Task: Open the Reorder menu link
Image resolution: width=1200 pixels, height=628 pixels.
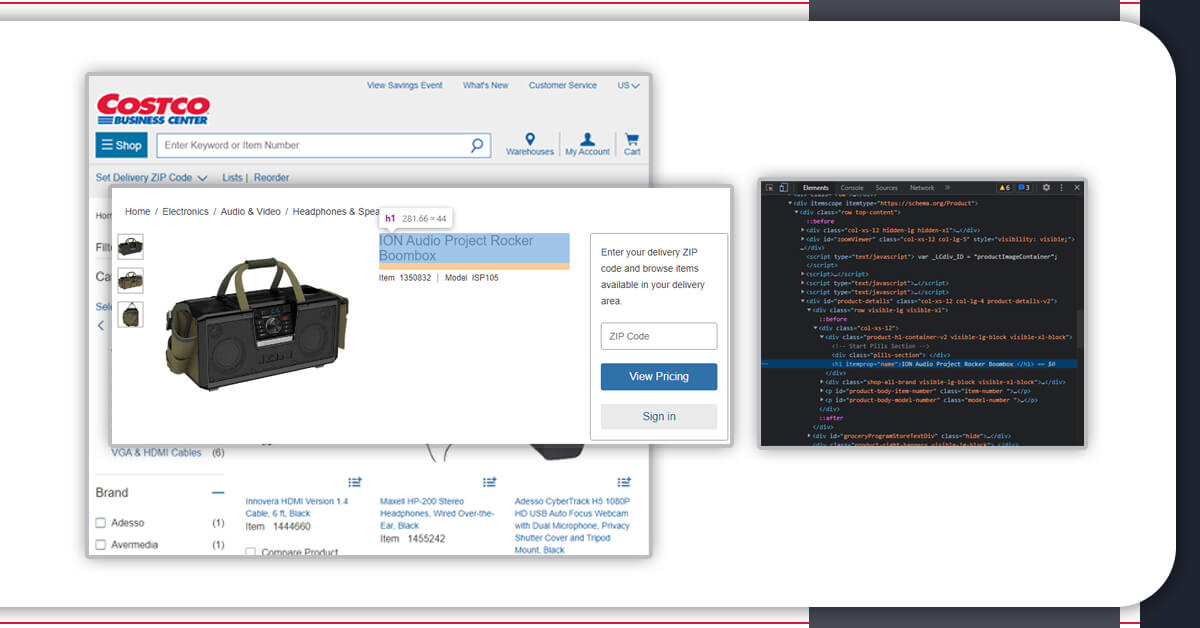Action: coord(271,178)
